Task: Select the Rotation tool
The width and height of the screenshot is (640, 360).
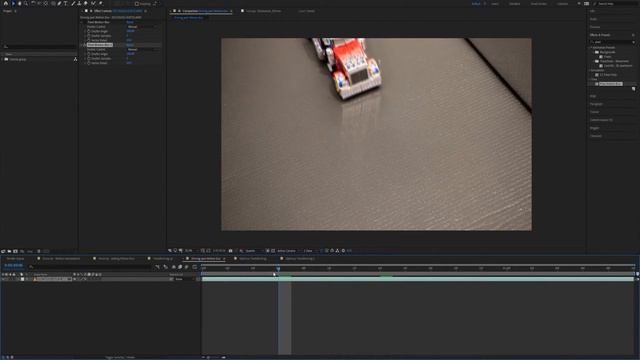Action: (x=33, y=4)
